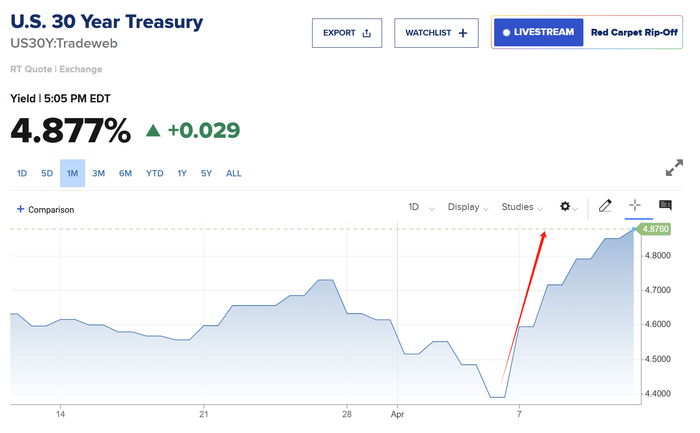Open the chart comments icon
The image size is (700, 433).
tap(665, 206)
